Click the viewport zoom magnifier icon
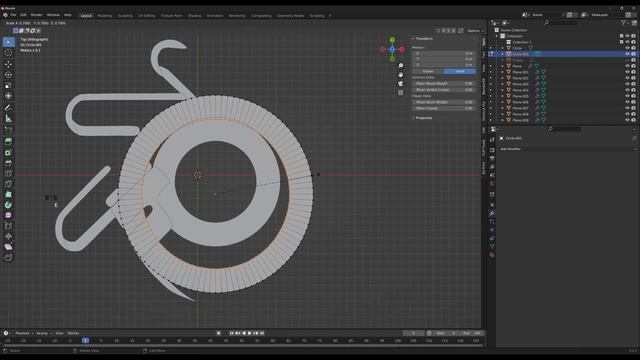This screenshot has height=360, width=640. coord(401,65)
